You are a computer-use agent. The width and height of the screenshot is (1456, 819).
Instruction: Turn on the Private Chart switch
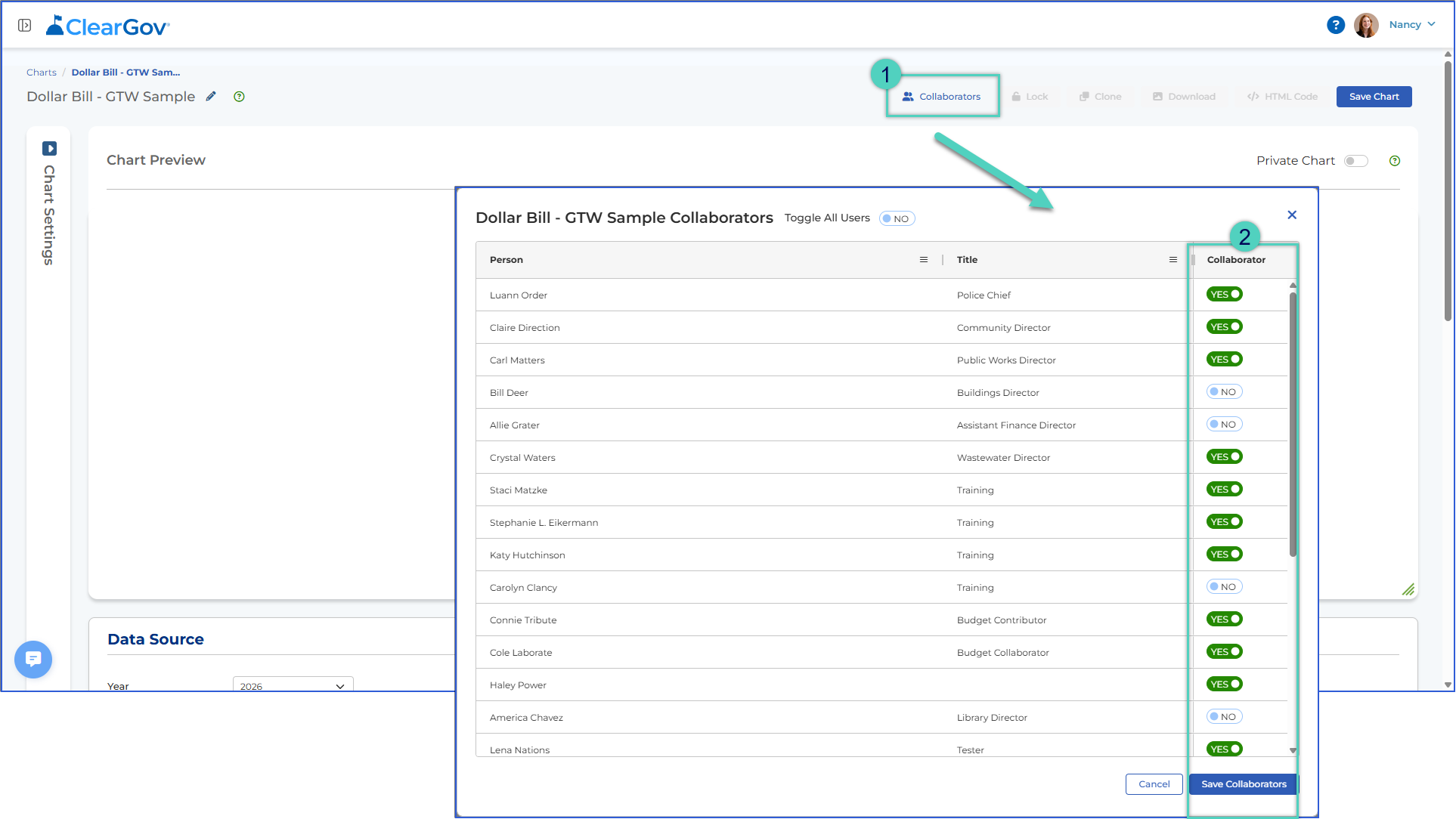point(1355,161)
